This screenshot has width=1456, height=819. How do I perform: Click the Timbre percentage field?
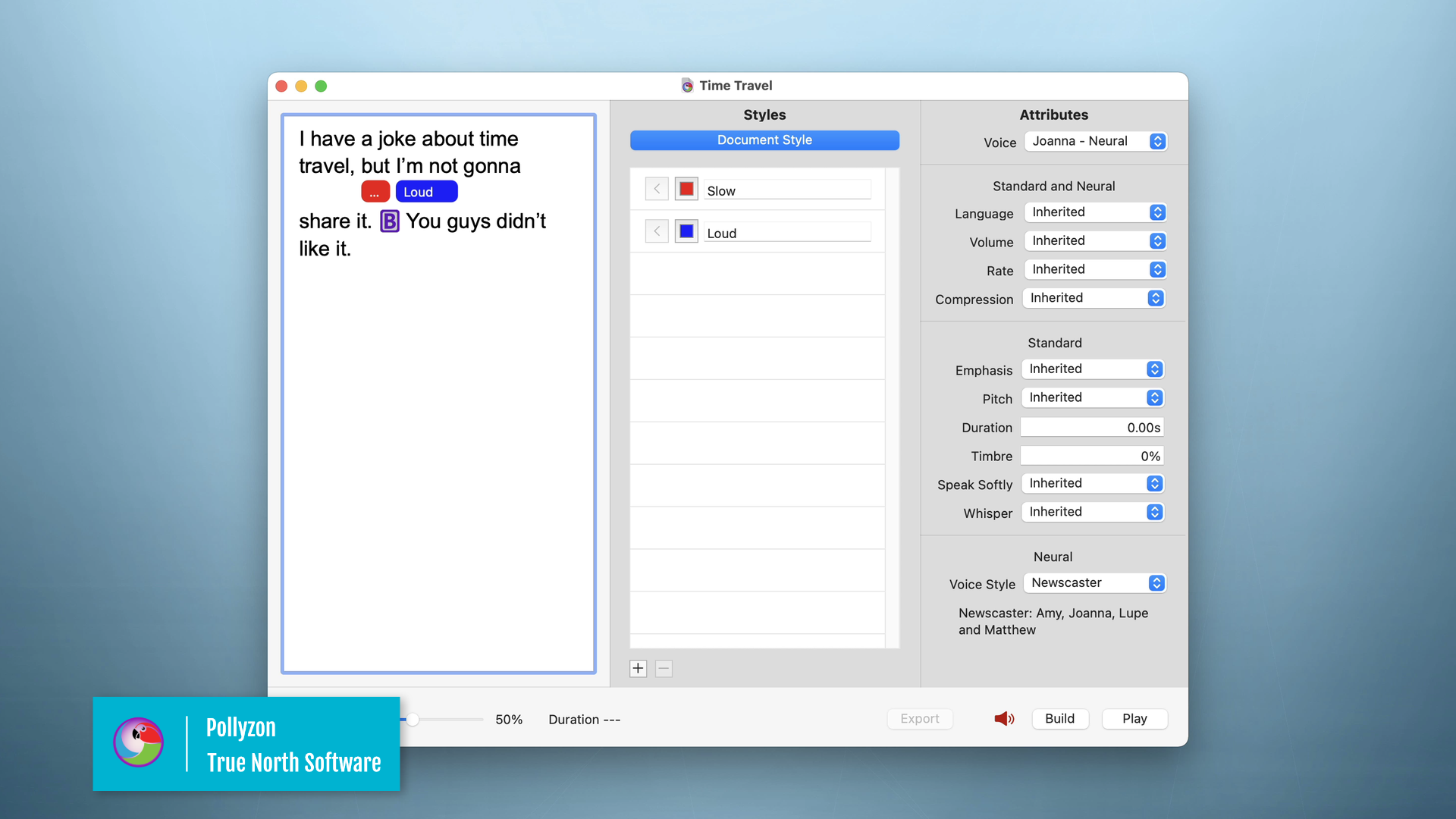1091,456
